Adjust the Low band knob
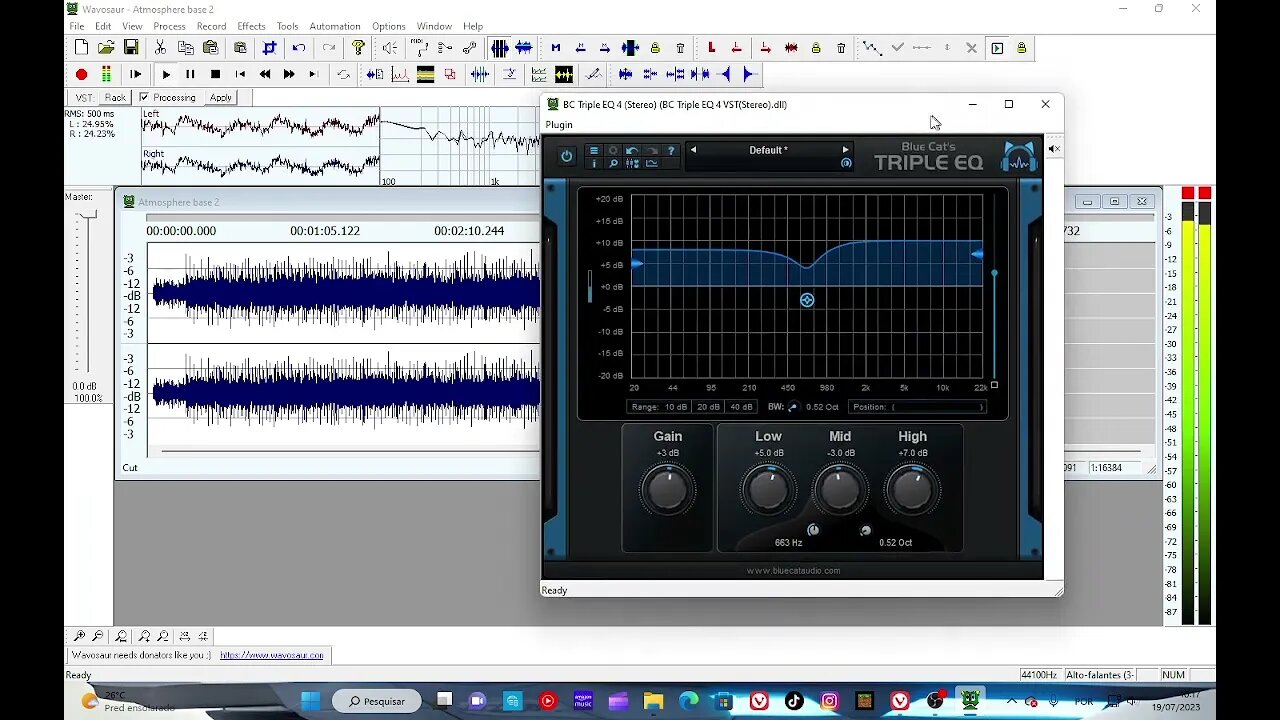 pyautogui.click(x=767, y=490)
